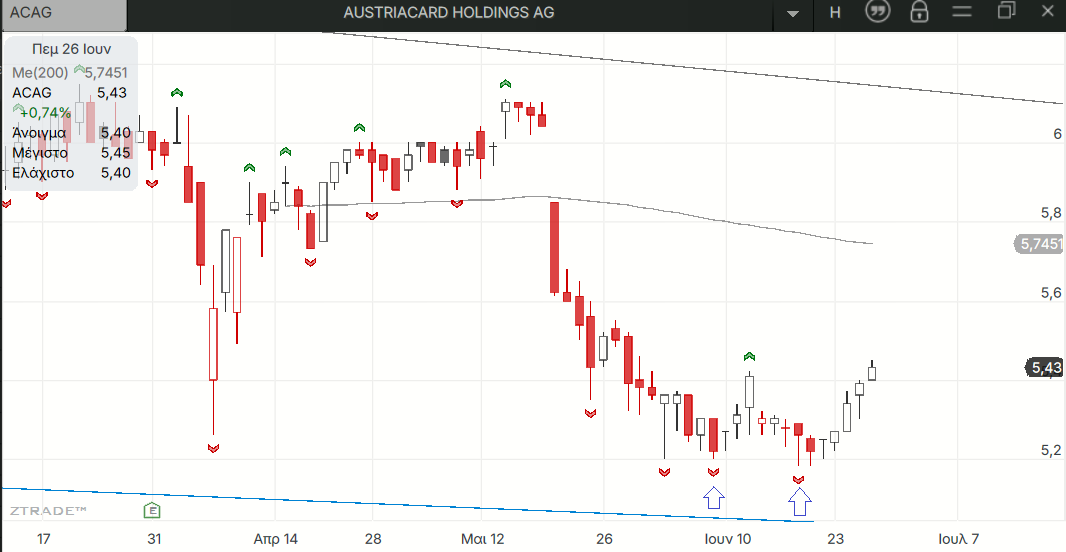The width and height of the screenshot is (1066, 552).
Task: Click the green arrow icon beside Me(200)
Action: pos(79,70)
